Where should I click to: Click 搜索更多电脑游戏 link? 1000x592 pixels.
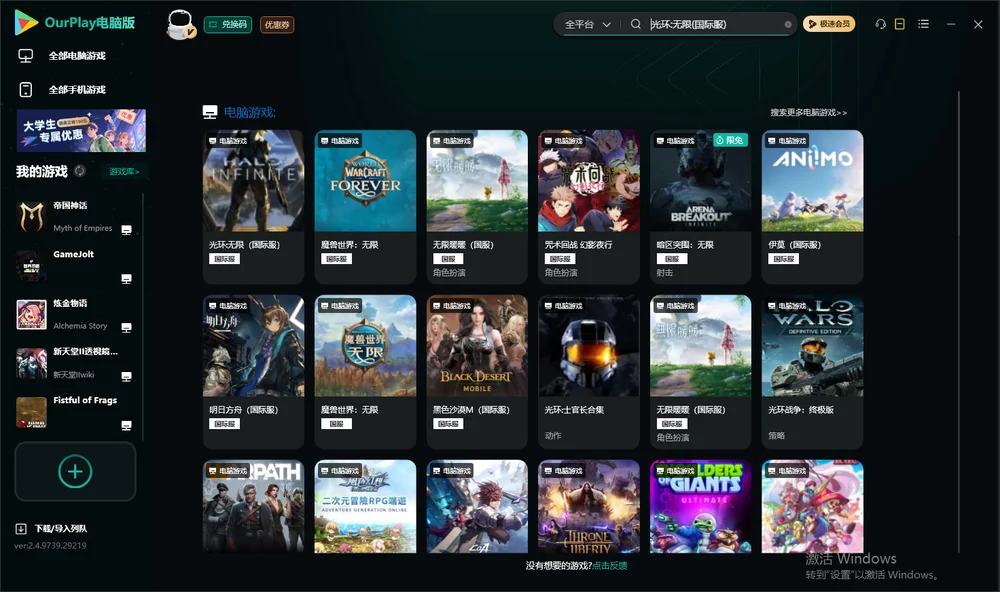pyautogui.click(x=808, y=113)
